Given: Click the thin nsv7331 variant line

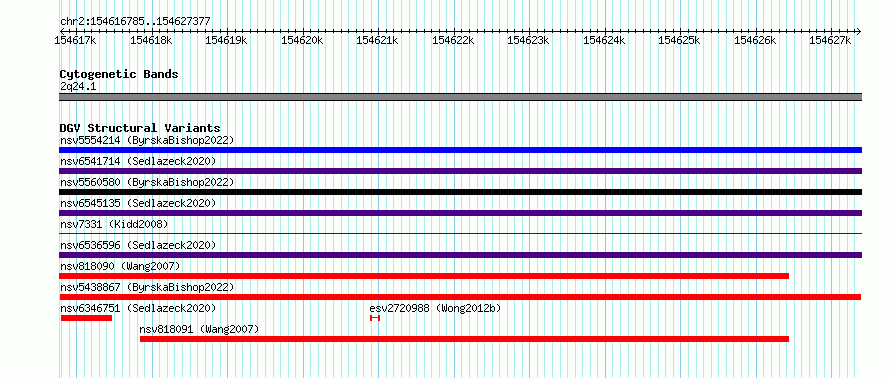Looking at the screenshot, I should pos(460,233).
